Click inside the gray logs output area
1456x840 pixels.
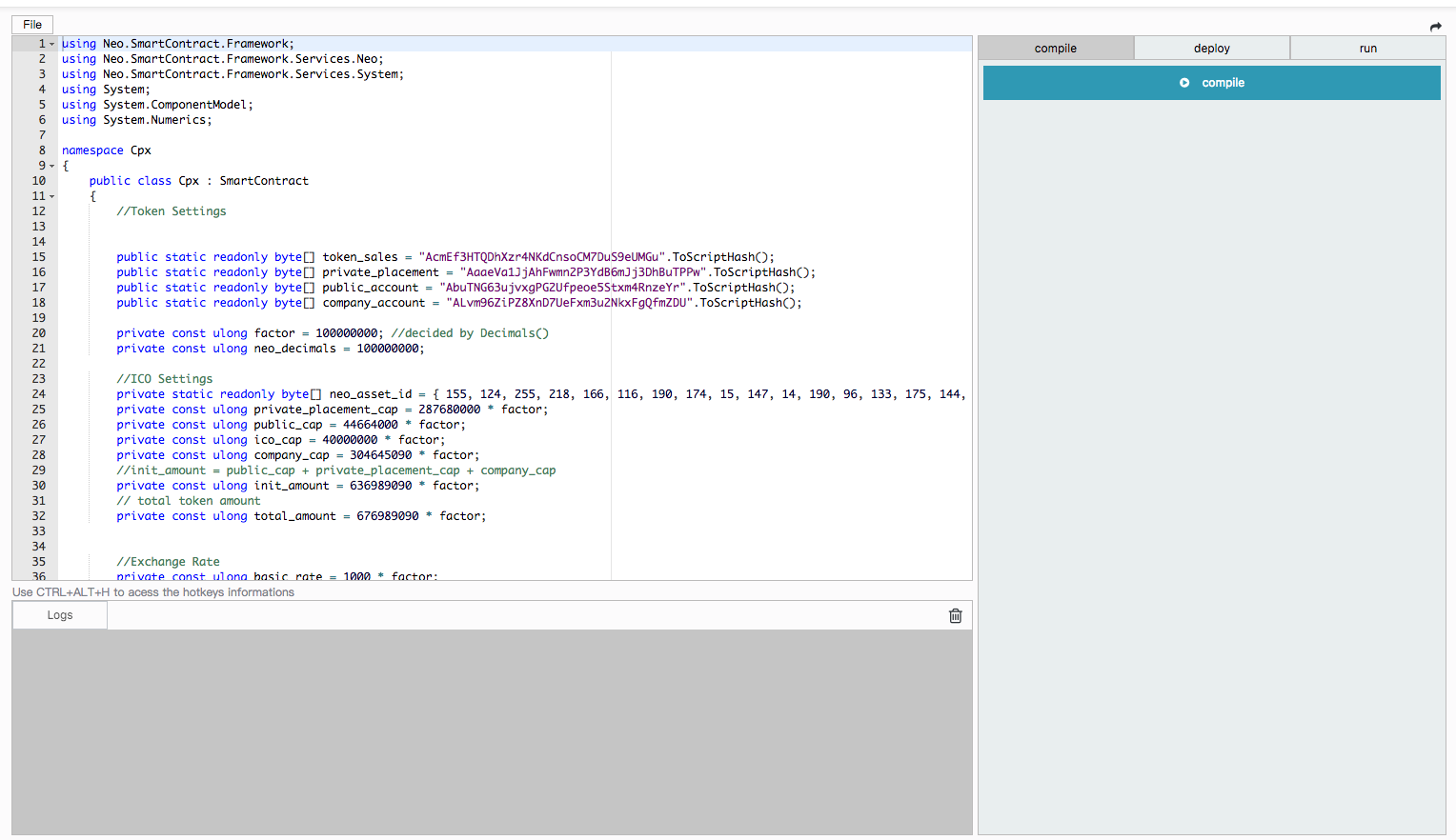pyautogui.click(x=492, y=731)
